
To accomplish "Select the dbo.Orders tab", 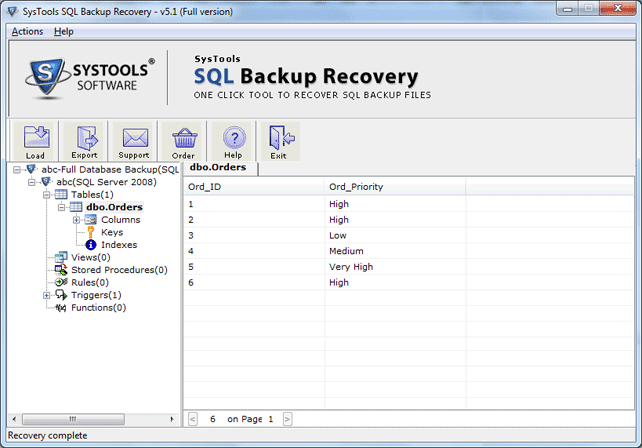I will pyautogui.click(x=218, y=168).
